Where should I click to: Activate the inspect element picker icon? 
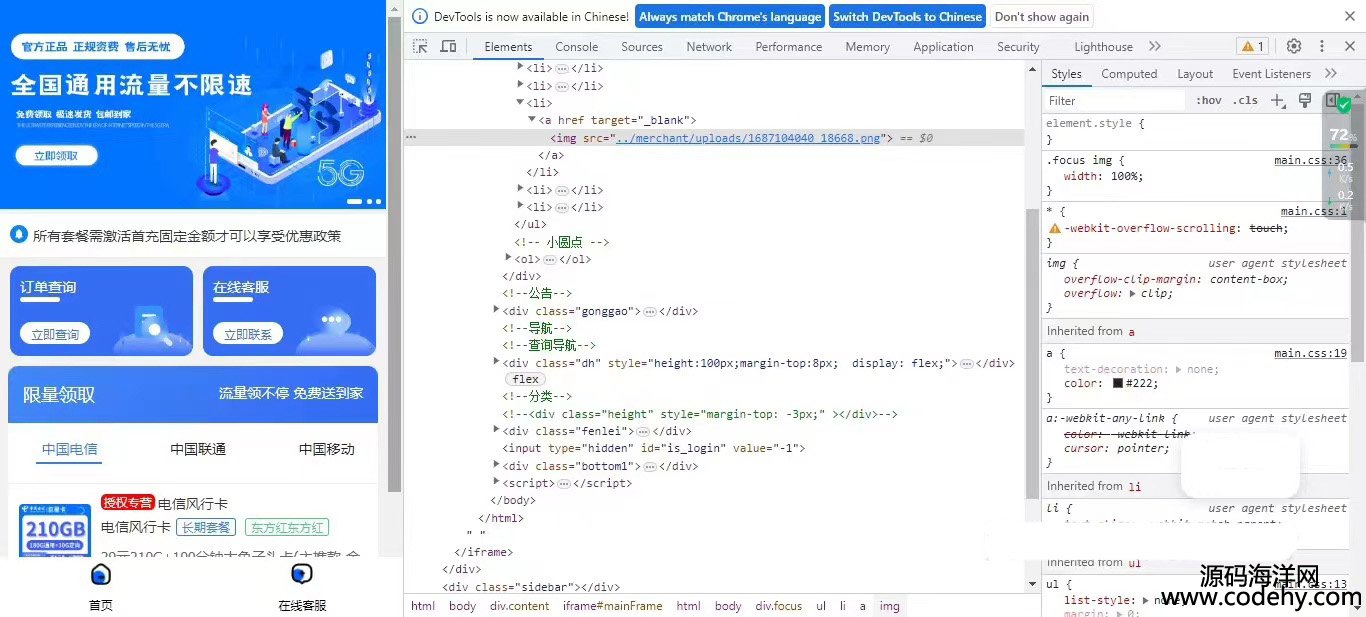(x=420, y=47)
